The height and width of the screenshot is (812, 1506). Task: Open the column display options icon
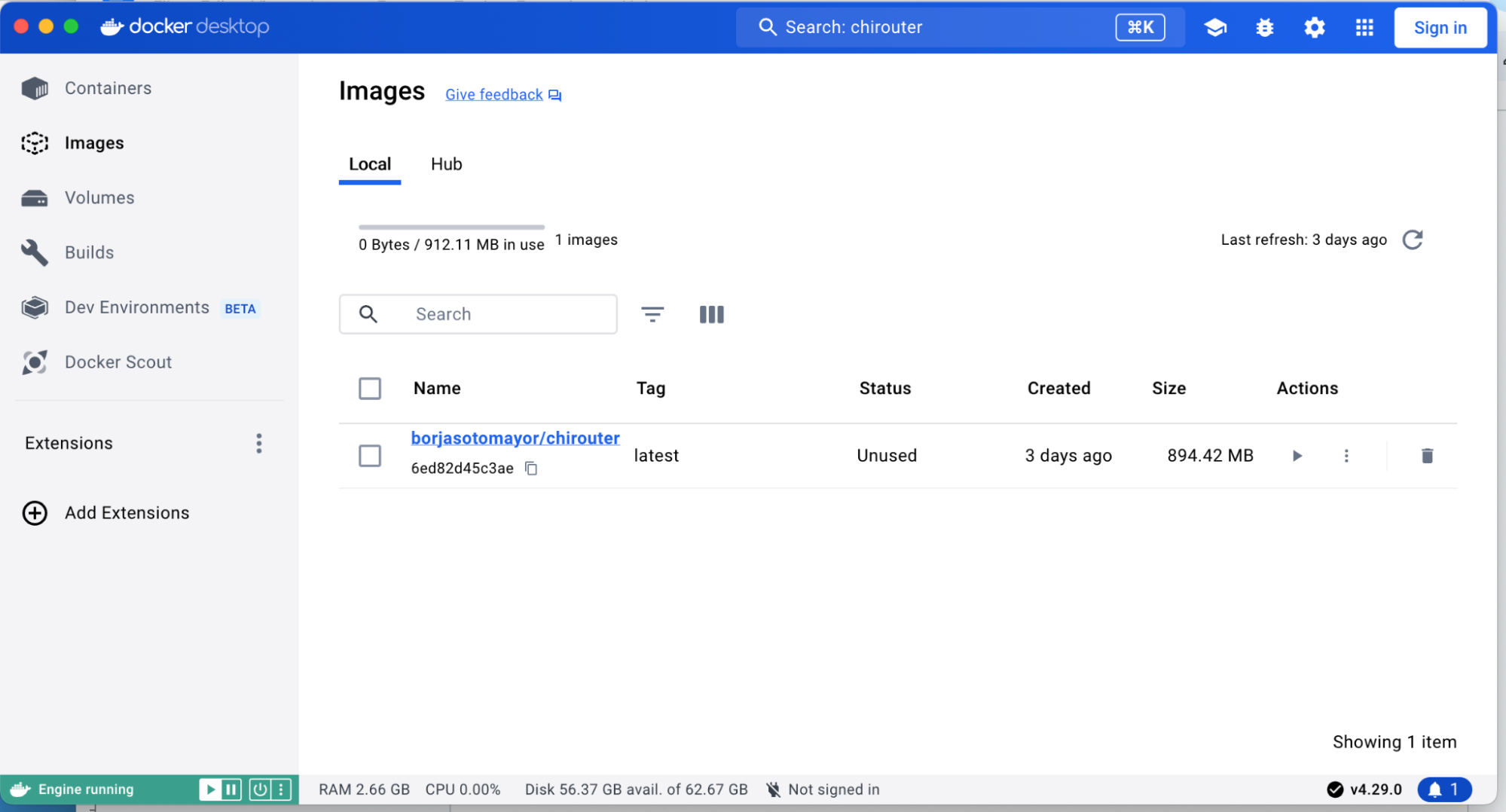[x=711, y=314]
